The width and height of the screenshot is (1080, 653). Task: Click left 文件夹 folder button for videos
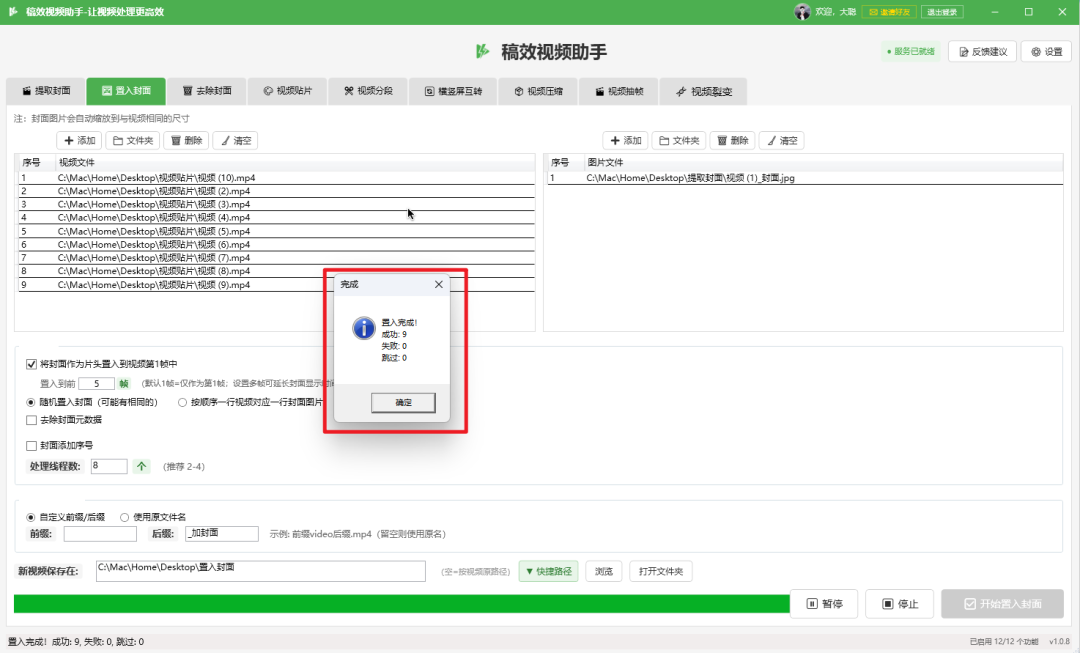point(132,141)
